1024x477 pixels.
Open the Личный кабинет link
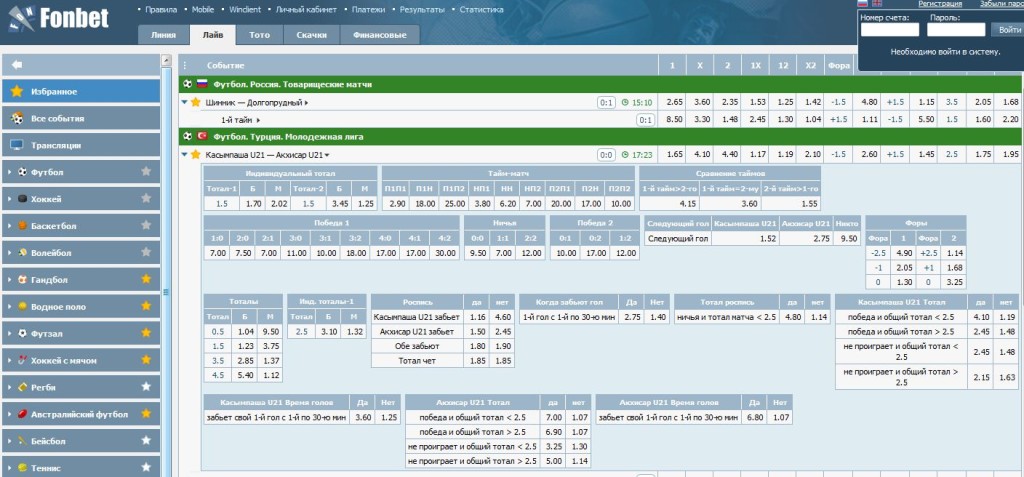pyautogui.click(x=306, y=10)
